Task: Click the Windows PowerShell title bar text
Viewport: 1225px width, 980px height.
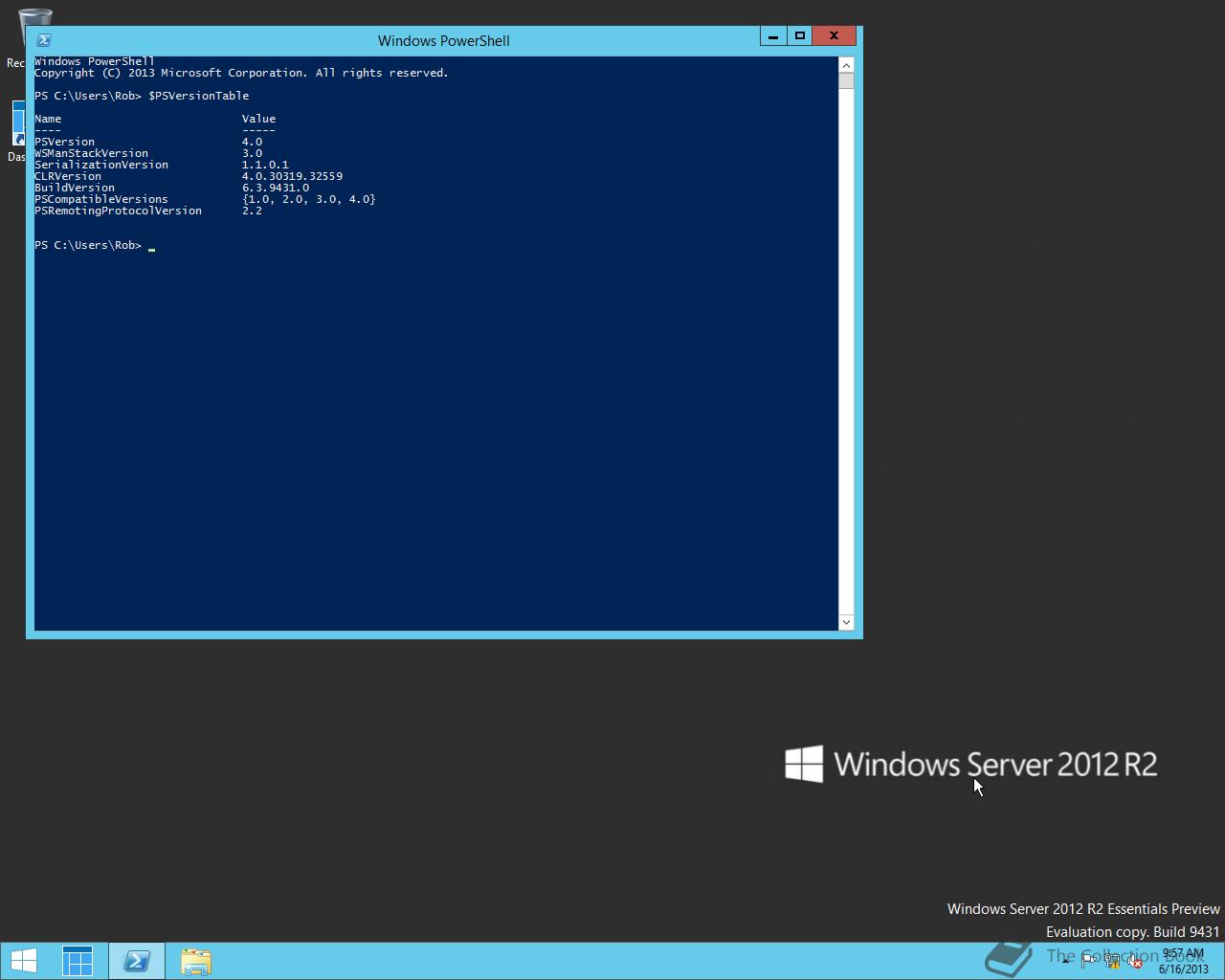Action: point(444,41)
